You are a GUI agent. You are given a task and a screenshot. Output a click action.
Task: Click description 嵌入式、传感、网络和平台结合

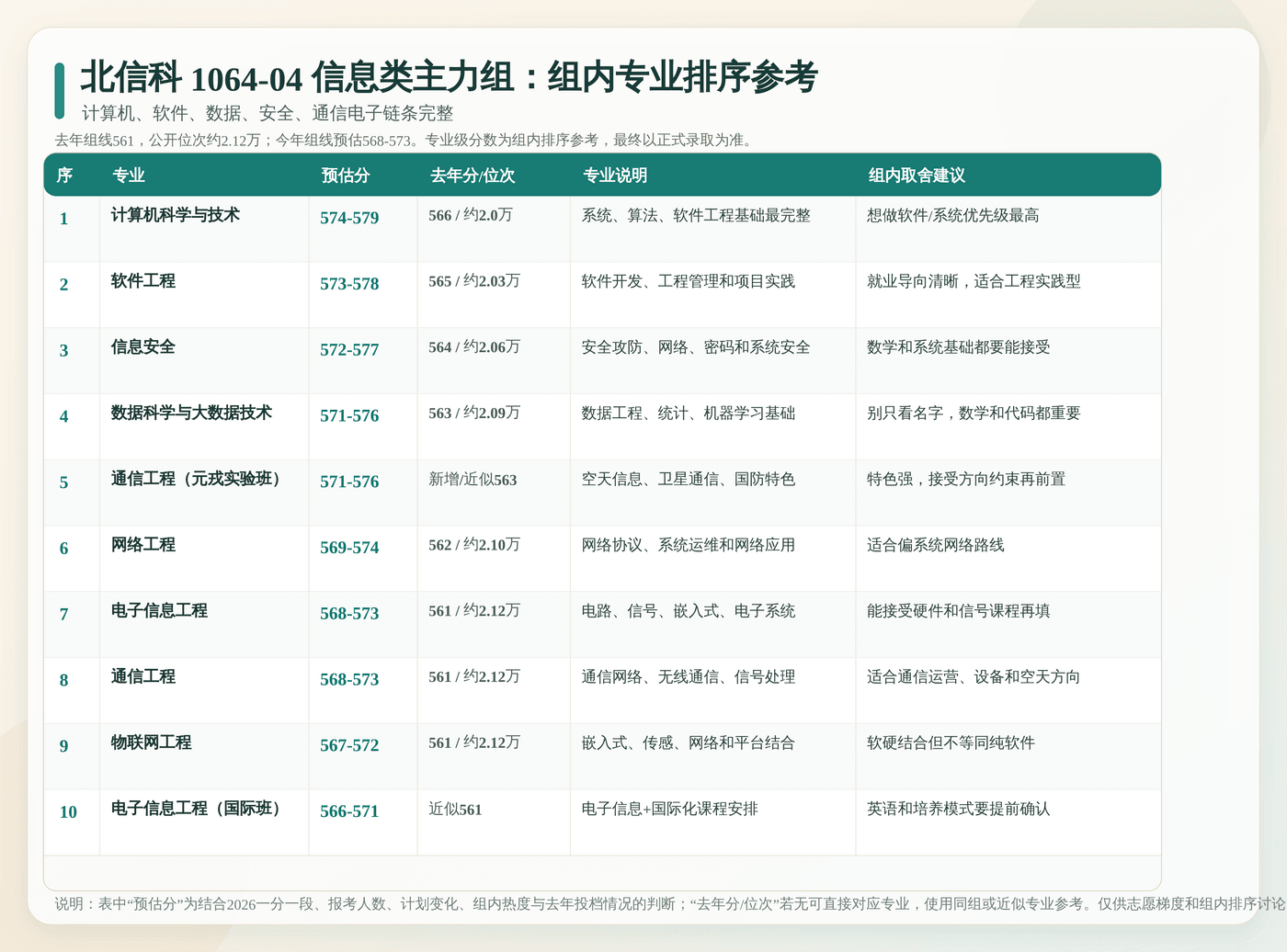click(689, 742)
